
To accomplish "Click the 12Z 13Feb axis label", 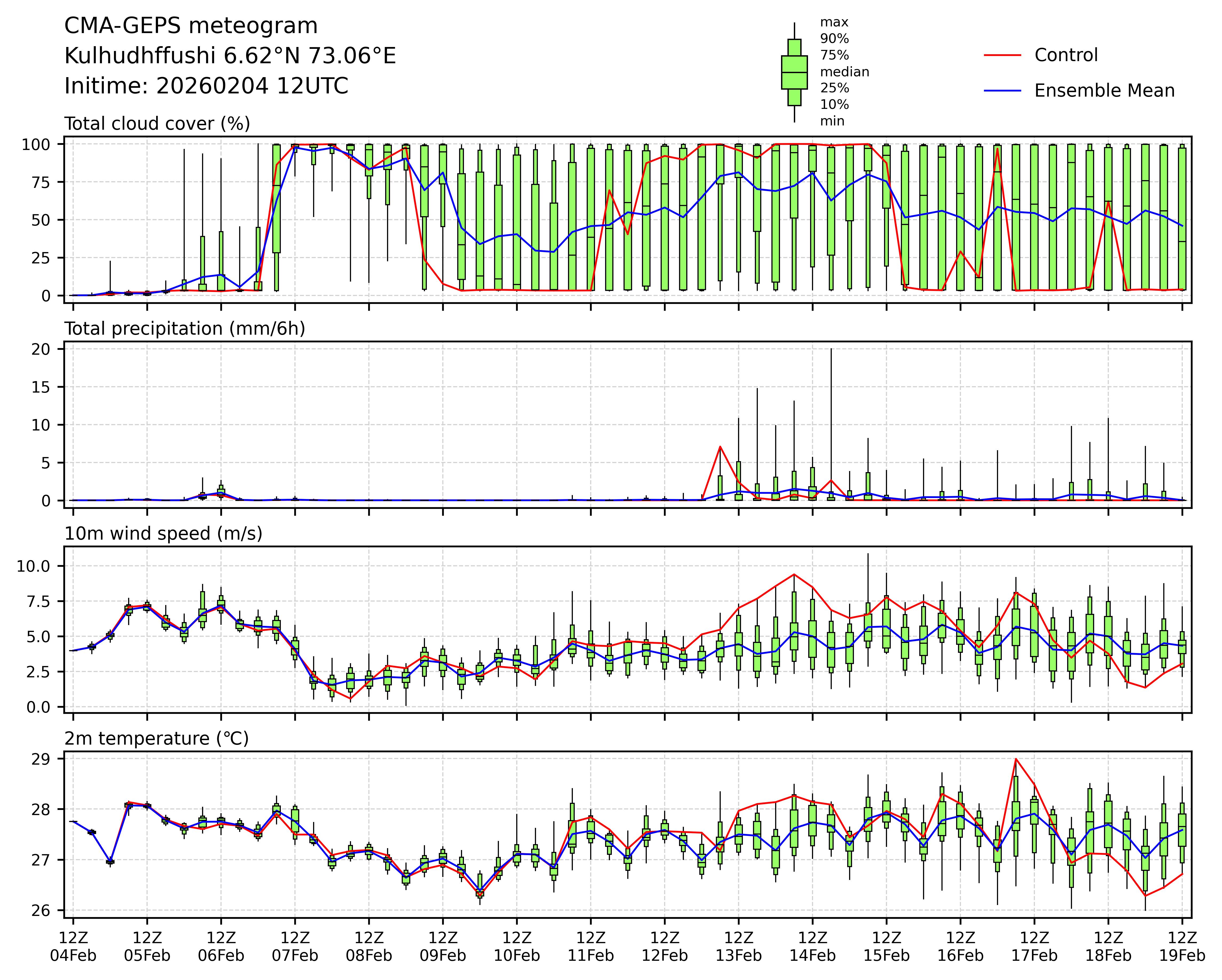I will click(738, 946).
